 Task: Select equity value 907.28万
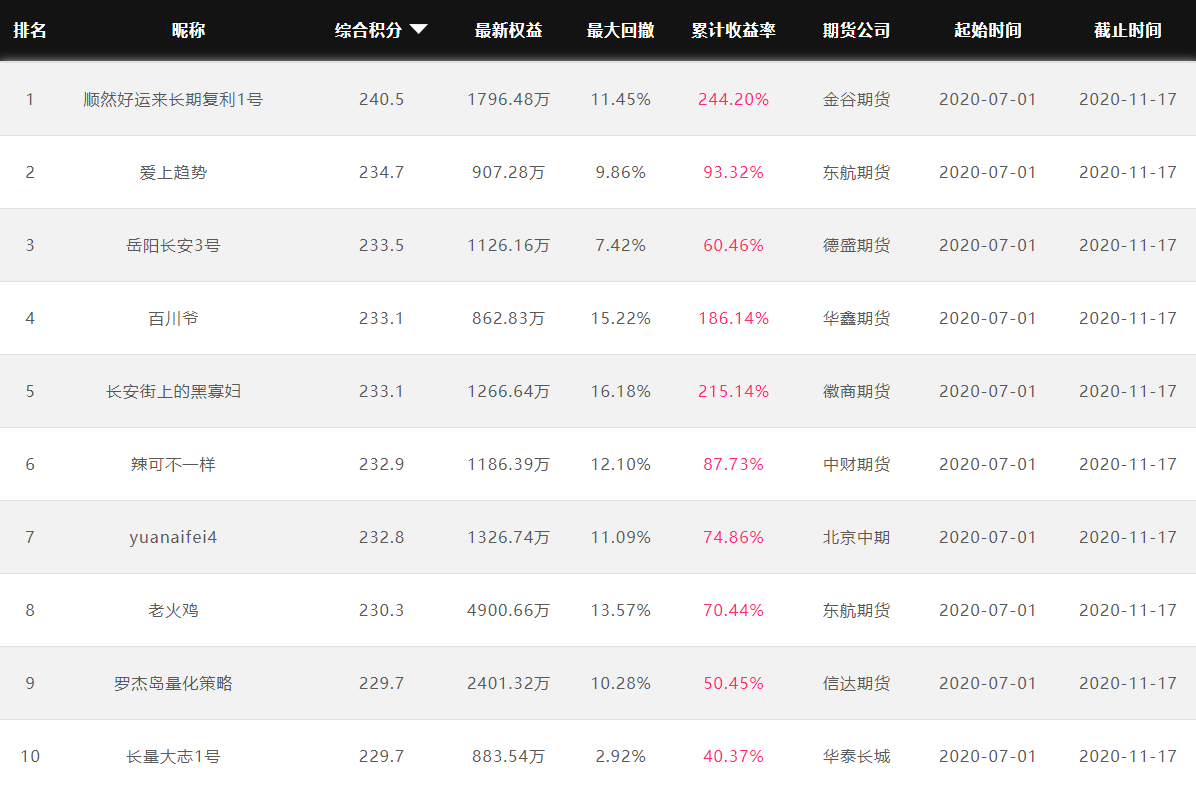[508, 172]
